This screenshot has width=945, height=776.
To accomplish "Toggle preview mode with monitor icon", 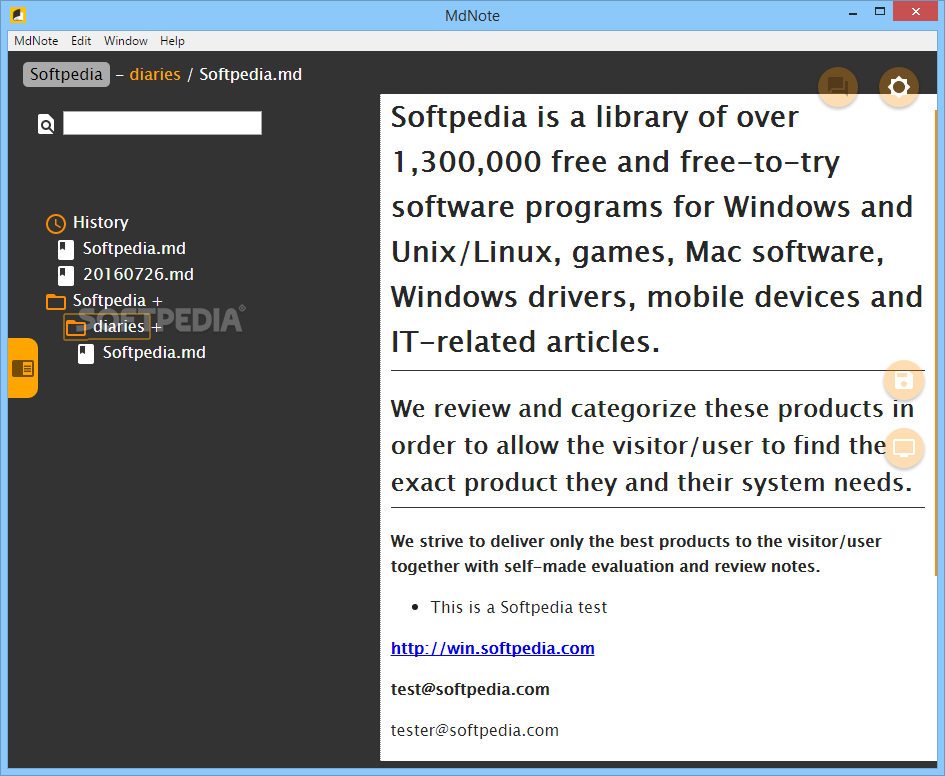I will point(903,448).
